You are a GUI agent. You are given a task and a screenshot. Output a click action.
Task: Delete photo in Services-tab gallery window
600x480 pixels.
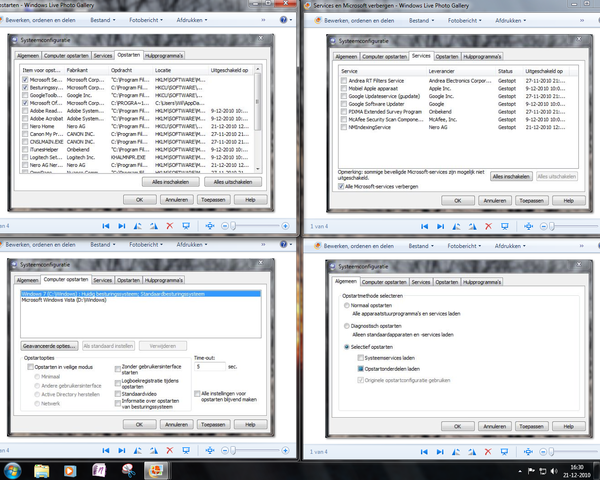click(x=489, y=226)
